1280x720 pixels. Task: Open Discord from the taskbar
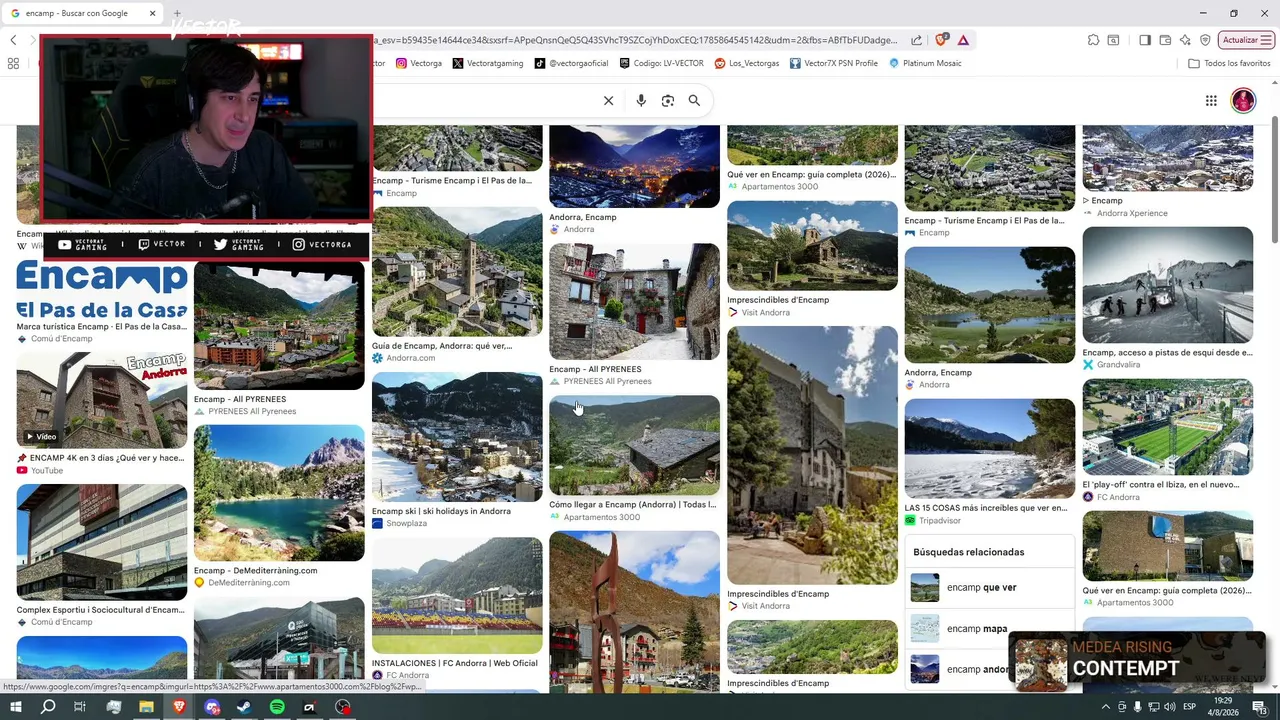click(x=212, y=707)
